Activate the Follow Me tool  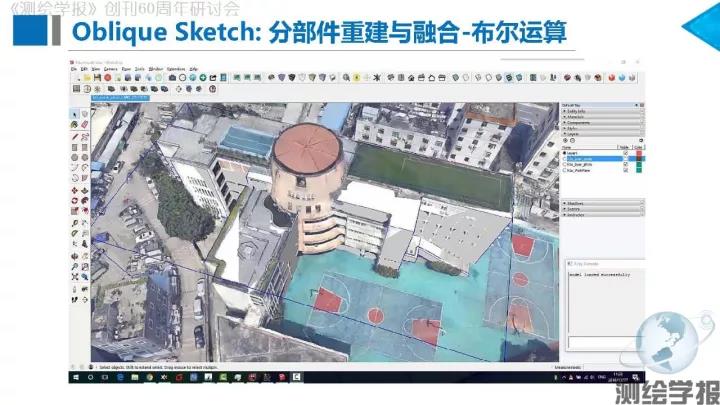[x=85, y=201]
